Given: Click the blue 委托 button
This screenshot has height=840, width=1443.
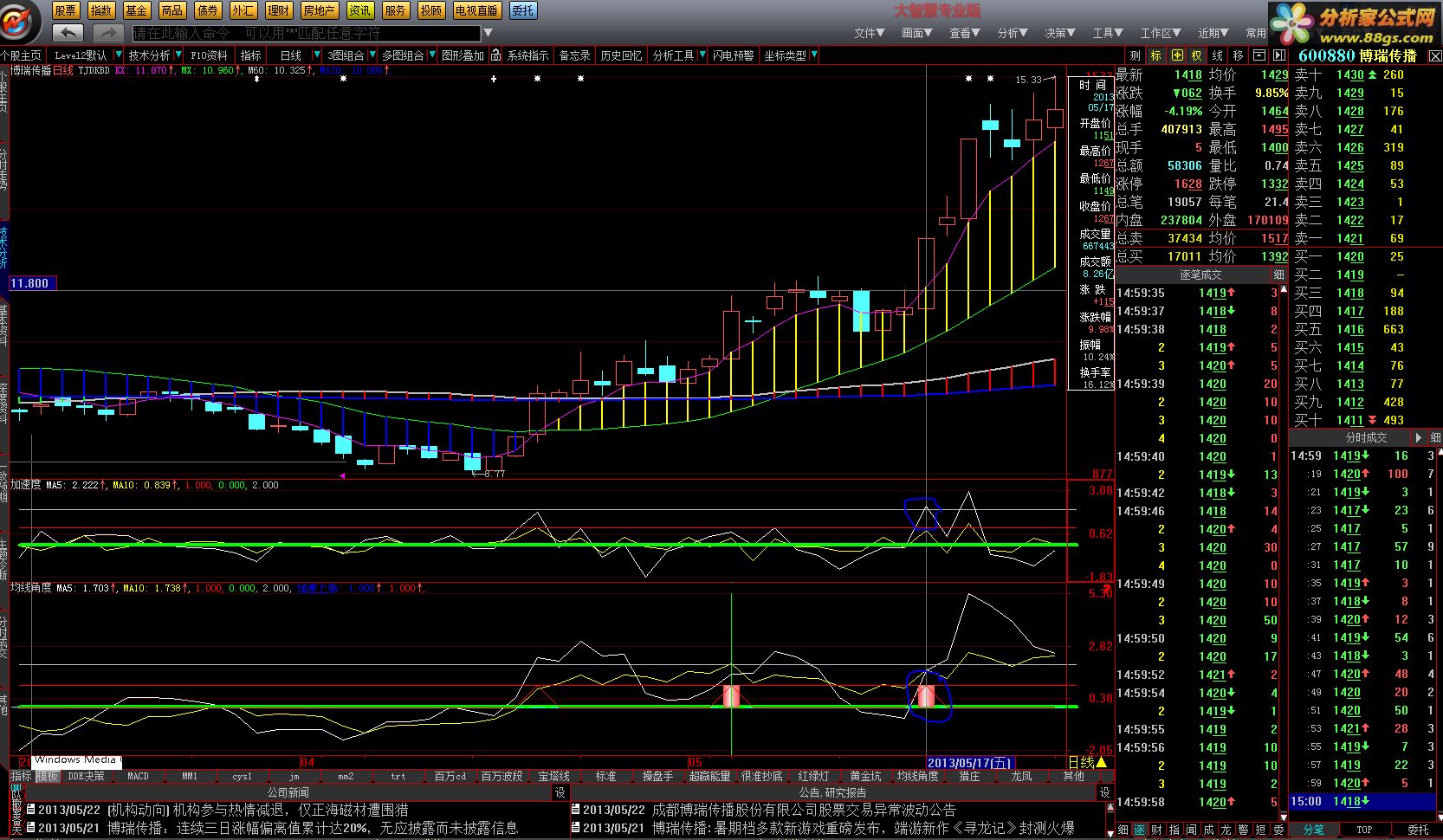Looking at the screenshot, I should click(x=523, y=10).
